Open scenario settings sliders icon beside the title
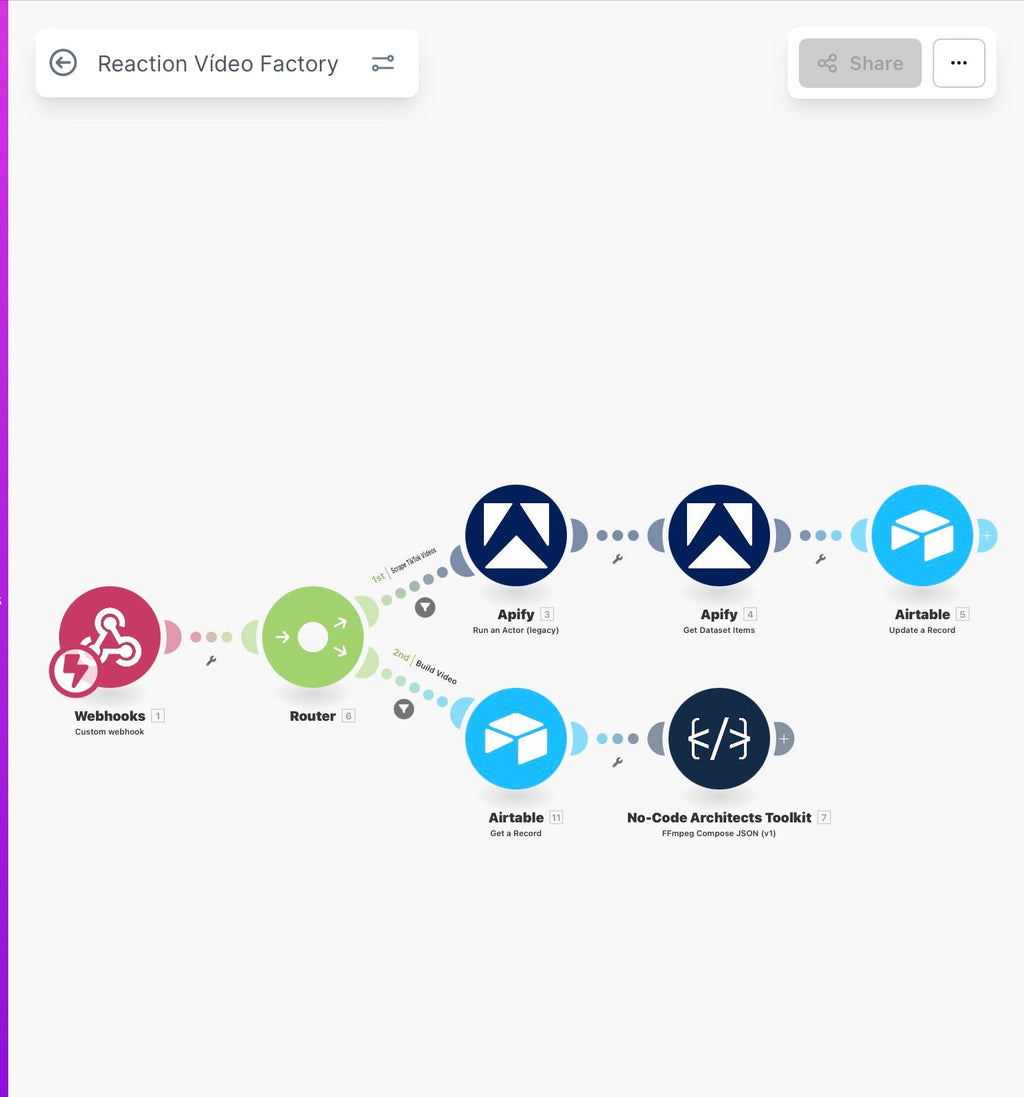Image resolution: width=1024 pixels, height=1097 pixels. click(383, 63)
